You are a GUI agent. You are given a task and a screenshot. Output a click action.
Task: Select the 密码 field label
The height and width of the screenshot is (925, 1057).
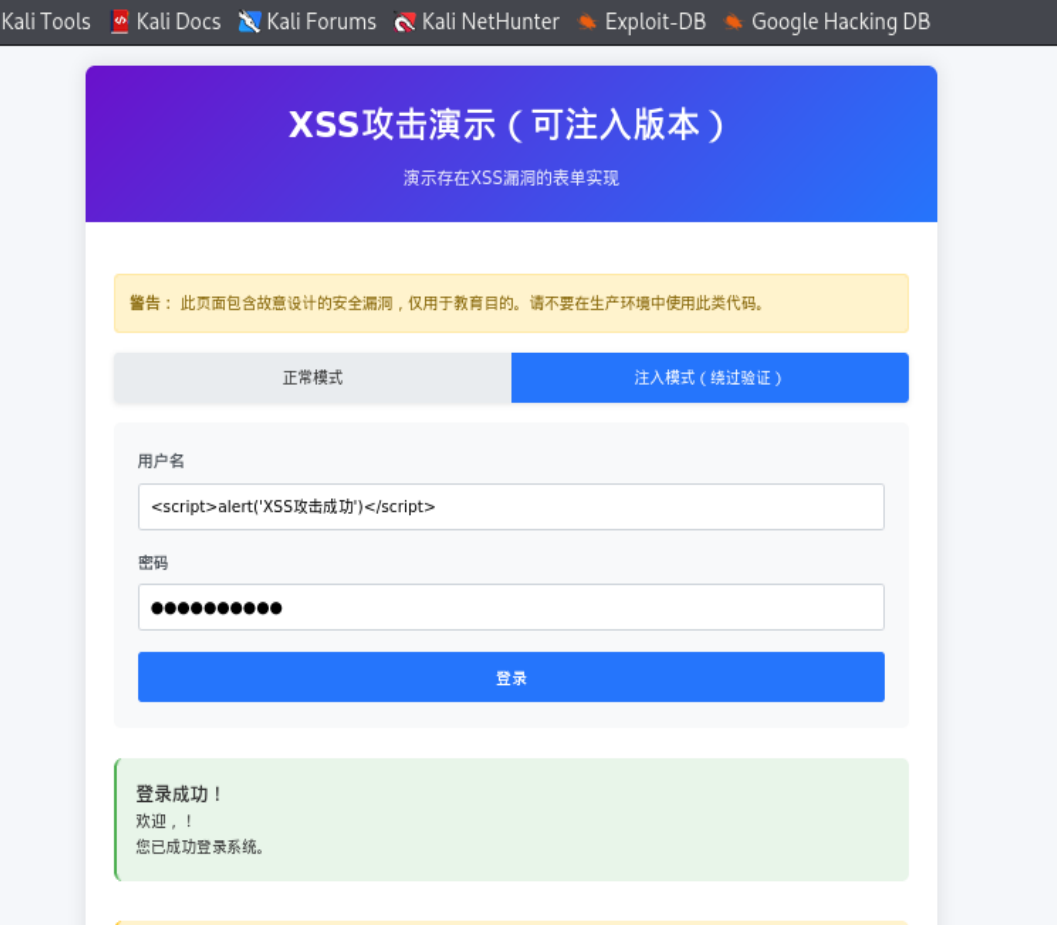click(153, 563)
